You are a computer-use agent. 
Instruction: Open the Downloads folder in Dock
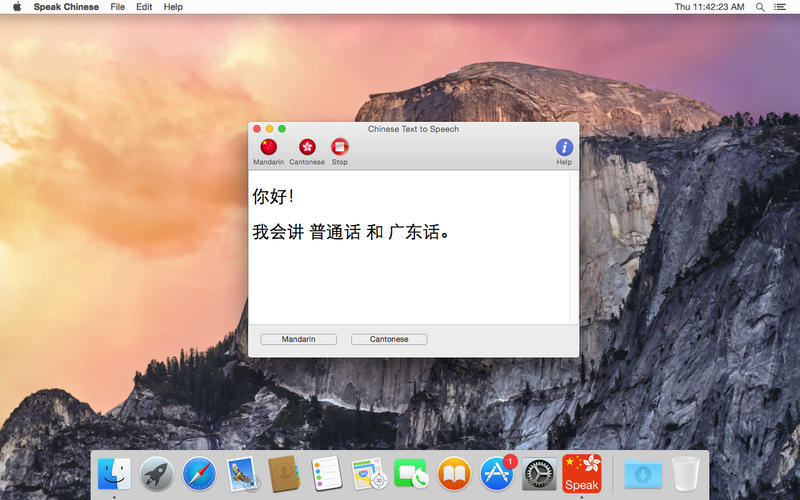click(x=643, y=474)
